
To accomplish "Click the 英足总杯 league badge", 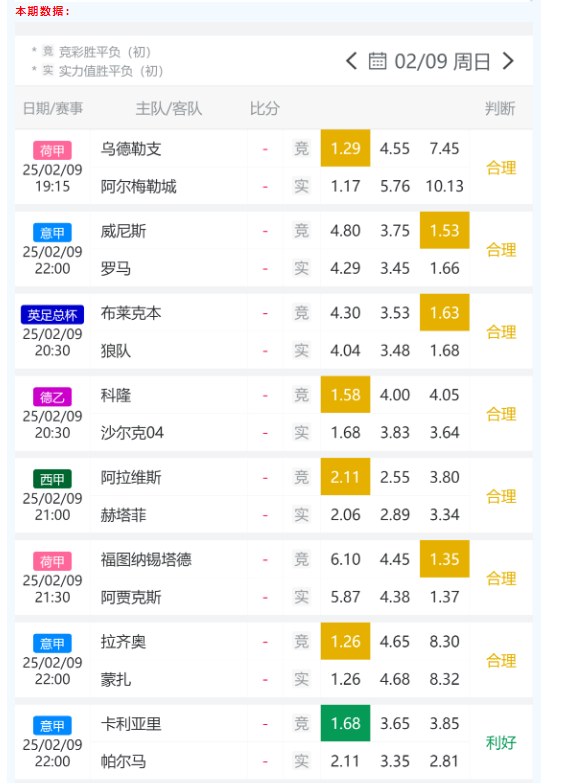I will coord(52,315).
